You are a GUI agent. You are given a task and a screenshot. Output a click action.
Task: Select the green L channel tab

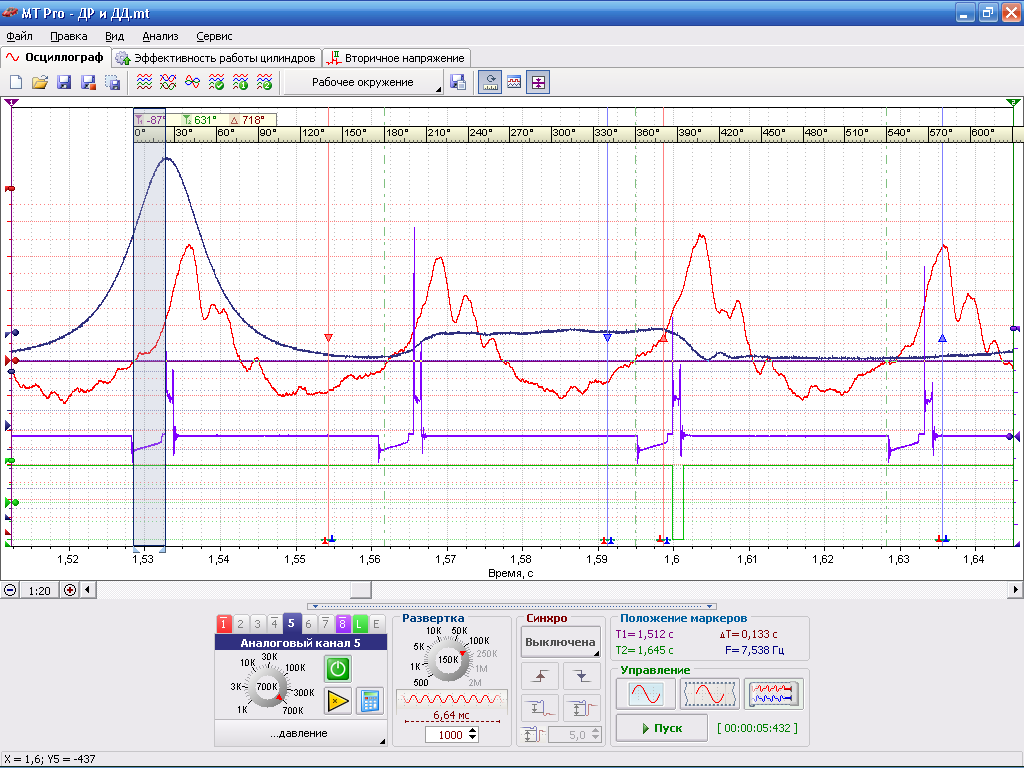pyautogui.click(x=359, y=624)
